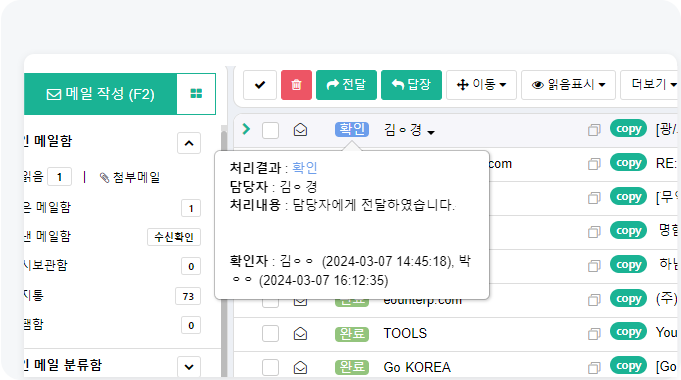Click the popup-window icon in the [무 row
Screen dimensions: 681x380
point(594,198)
